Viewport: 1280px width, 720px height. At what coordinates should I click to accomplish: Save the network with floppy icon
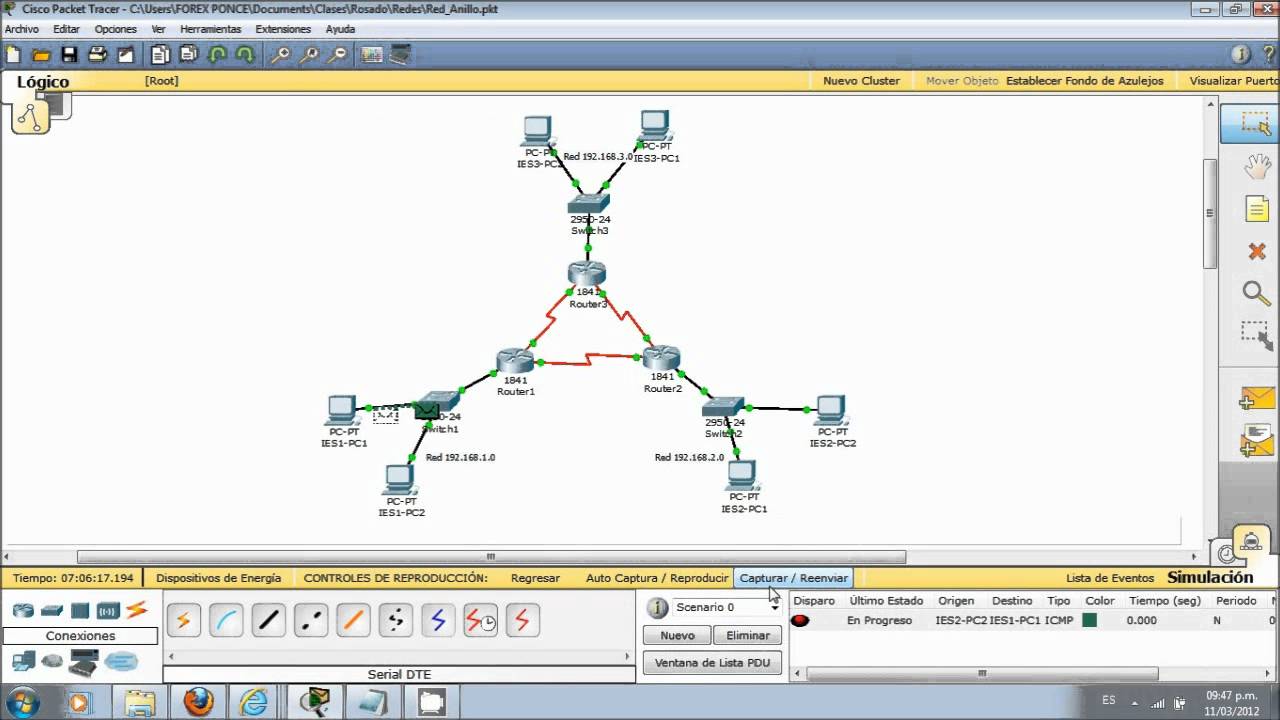click(69, 55)
